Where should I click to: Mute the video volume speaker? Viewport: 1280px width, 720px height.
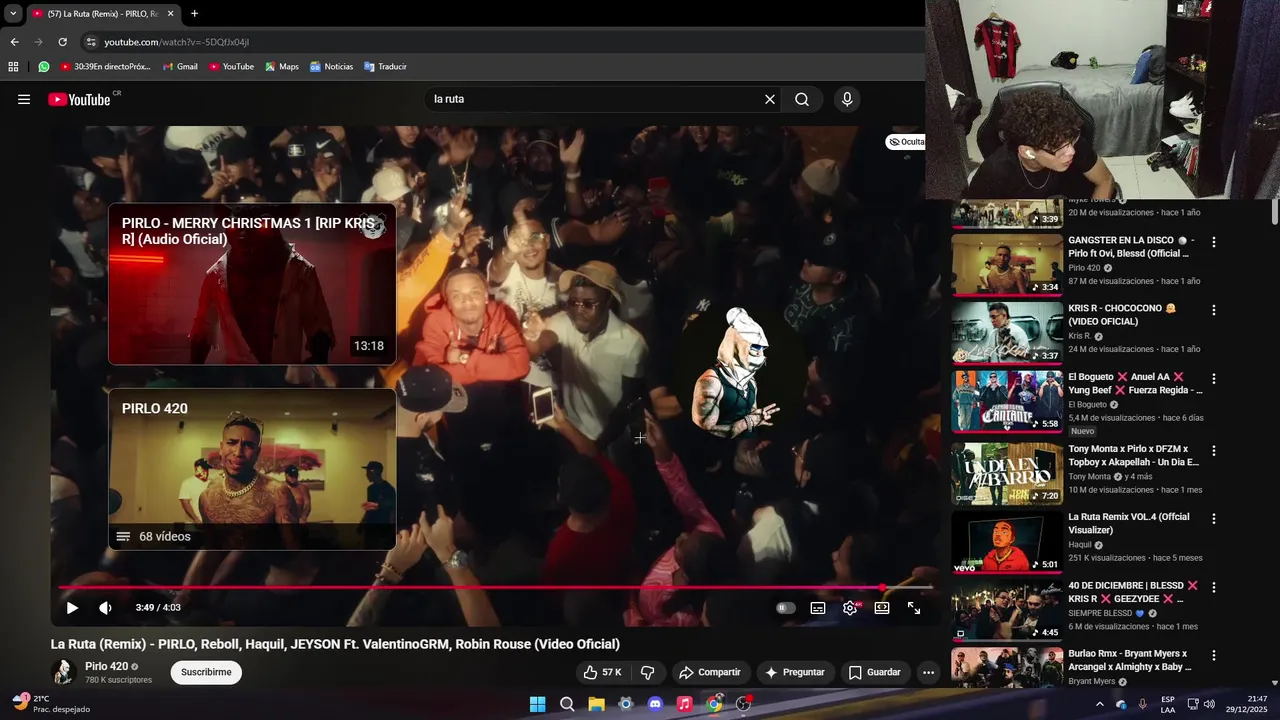(x=105, y=608)
